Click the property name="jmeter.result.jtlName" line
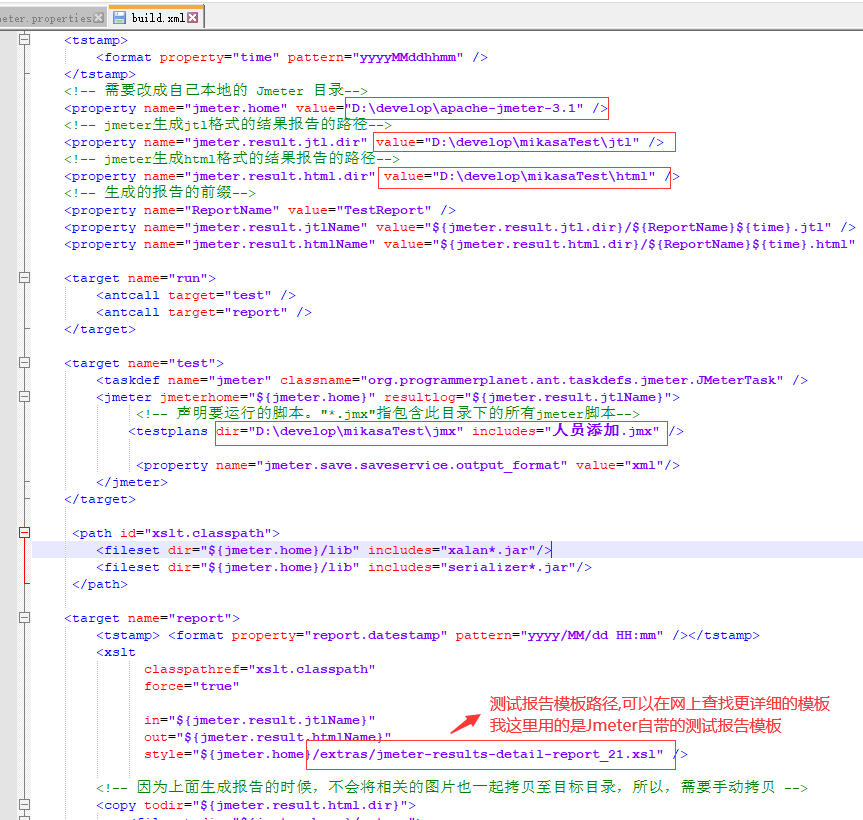863x820 pixels. point(460,227)
